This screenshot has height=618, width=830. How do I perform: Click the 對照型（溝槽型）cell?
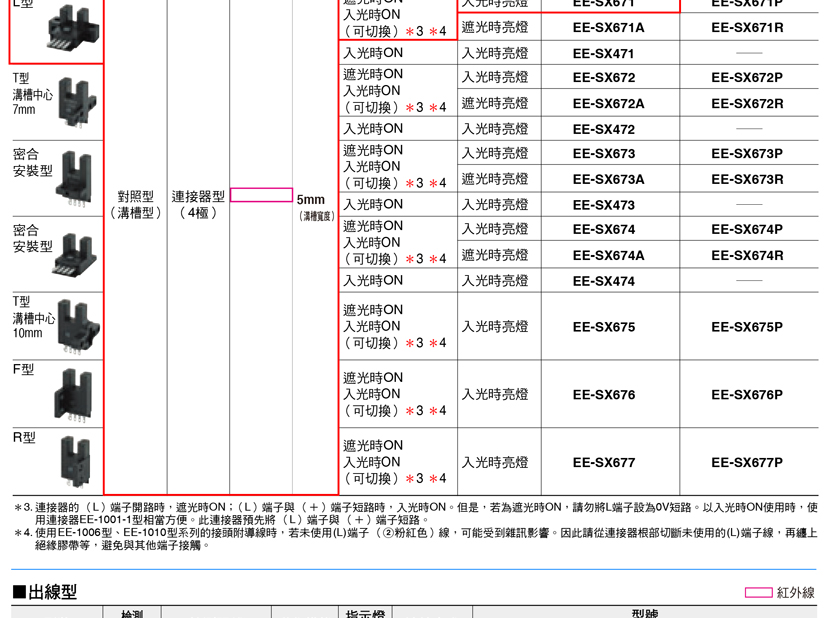[x=136, y=204]
